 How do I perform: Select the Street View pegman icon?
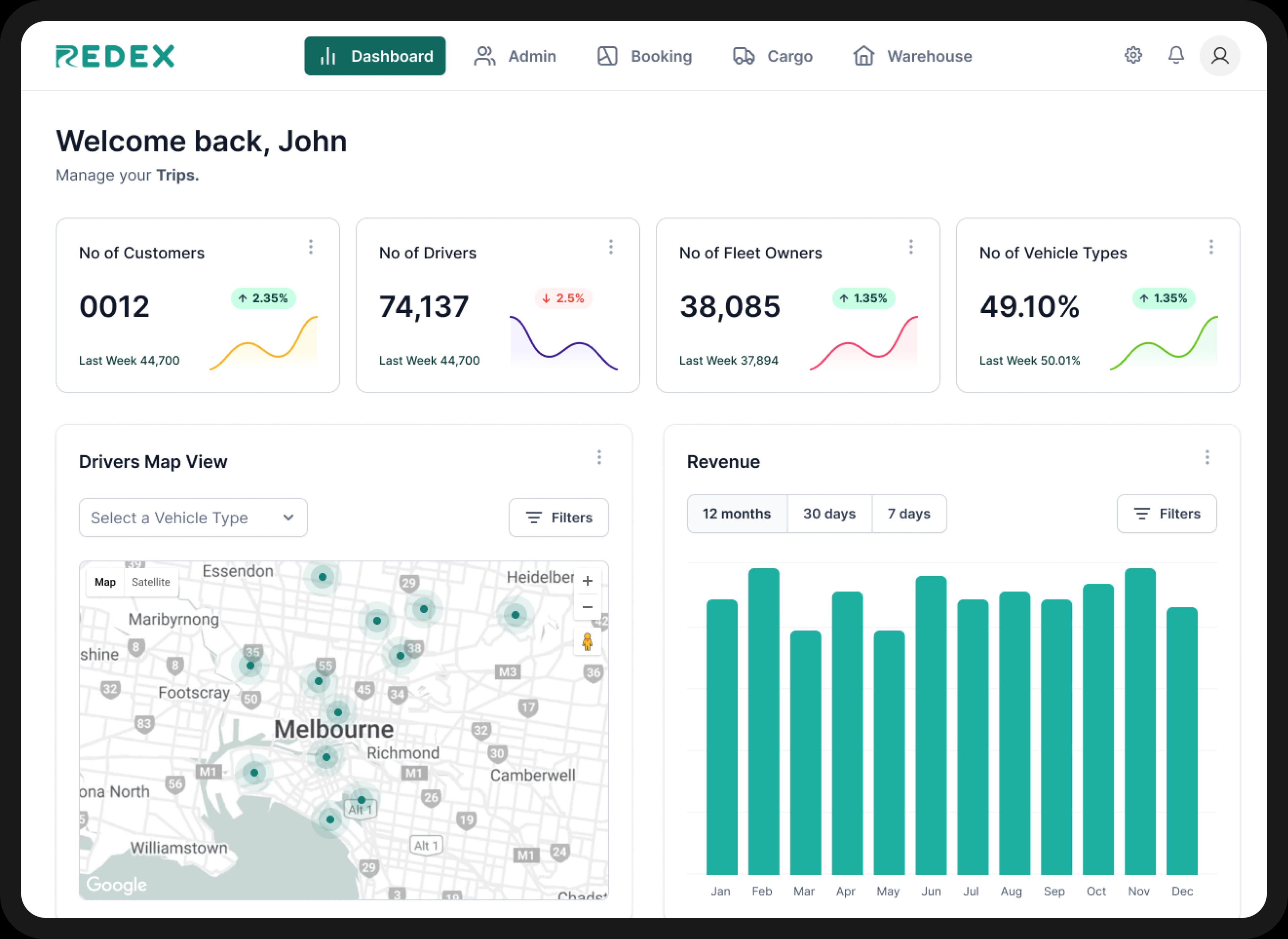(x=587, y=642)
